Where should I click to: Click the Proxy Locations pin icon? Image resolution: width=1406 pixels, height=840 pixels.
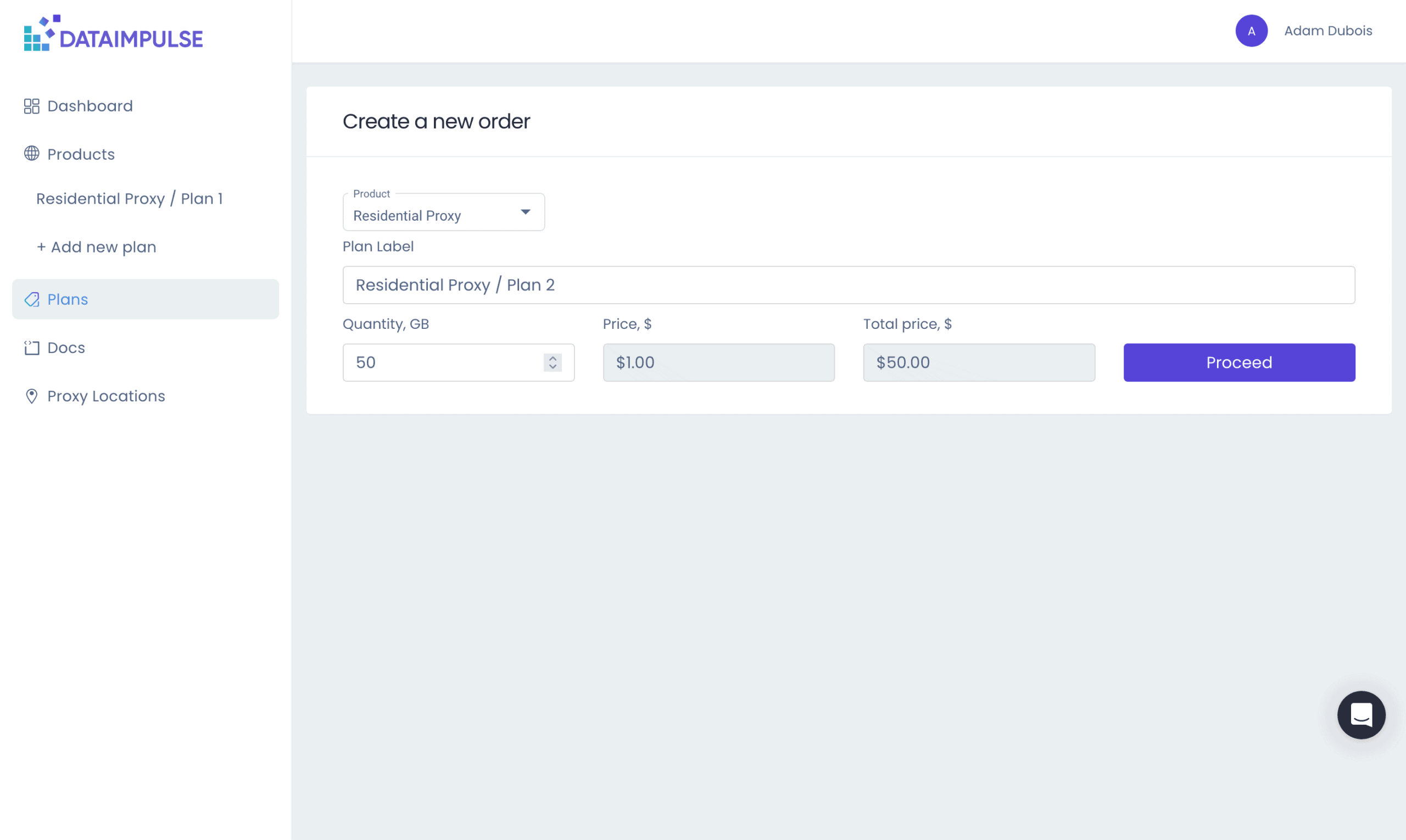31,395
